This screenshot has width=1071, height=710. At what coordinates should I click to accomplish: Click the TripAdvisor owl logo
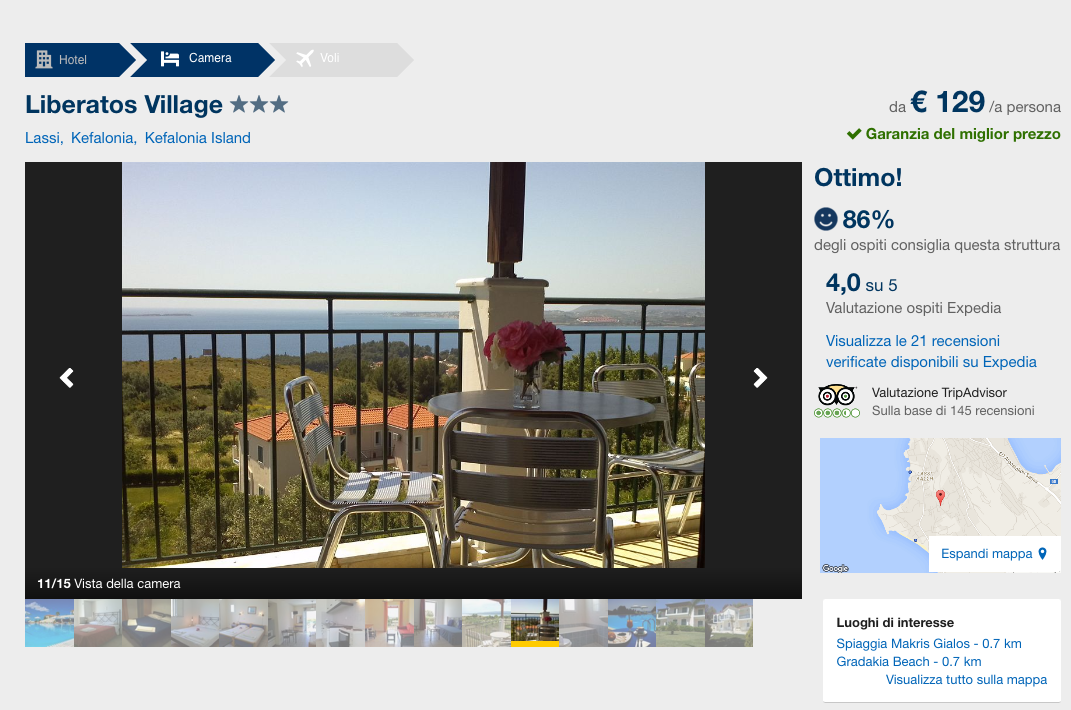(837, 395)
